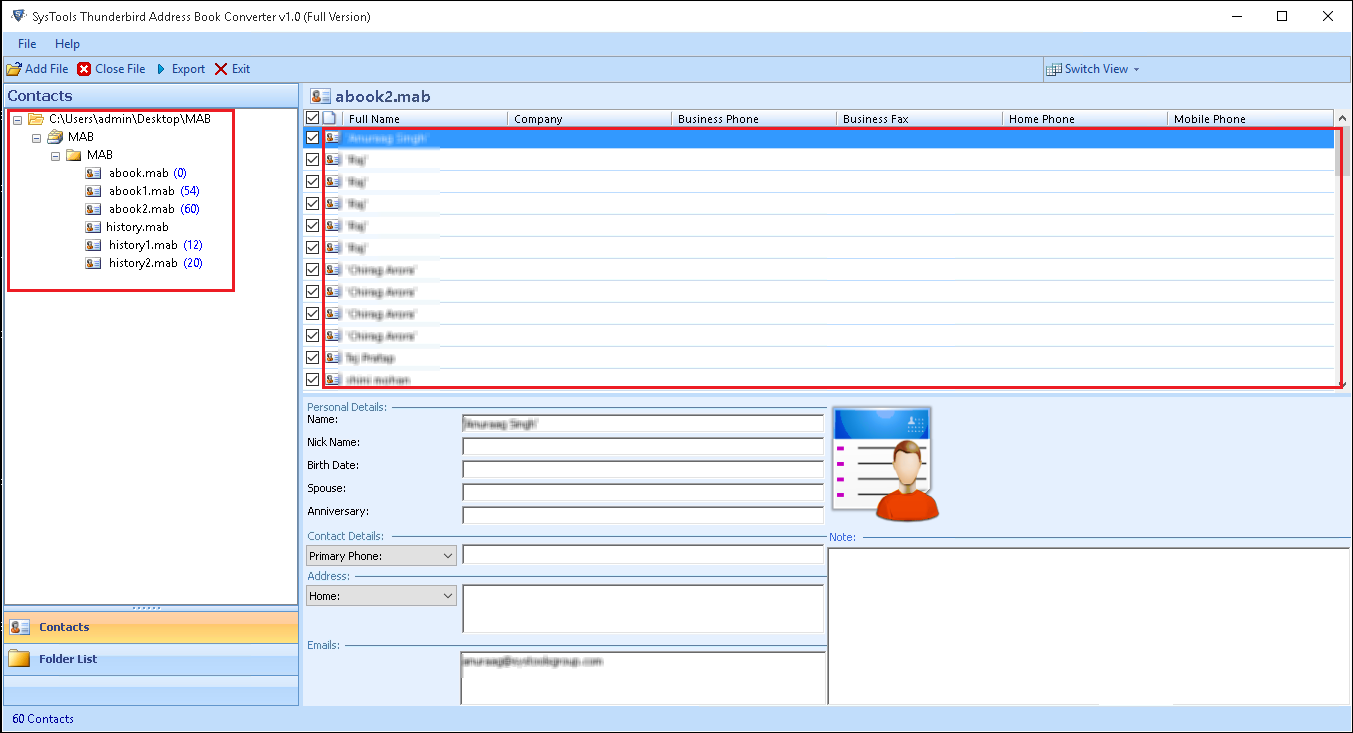The image size is (1353, 733).
Task: Open the File menu
Action: (27, 44)
